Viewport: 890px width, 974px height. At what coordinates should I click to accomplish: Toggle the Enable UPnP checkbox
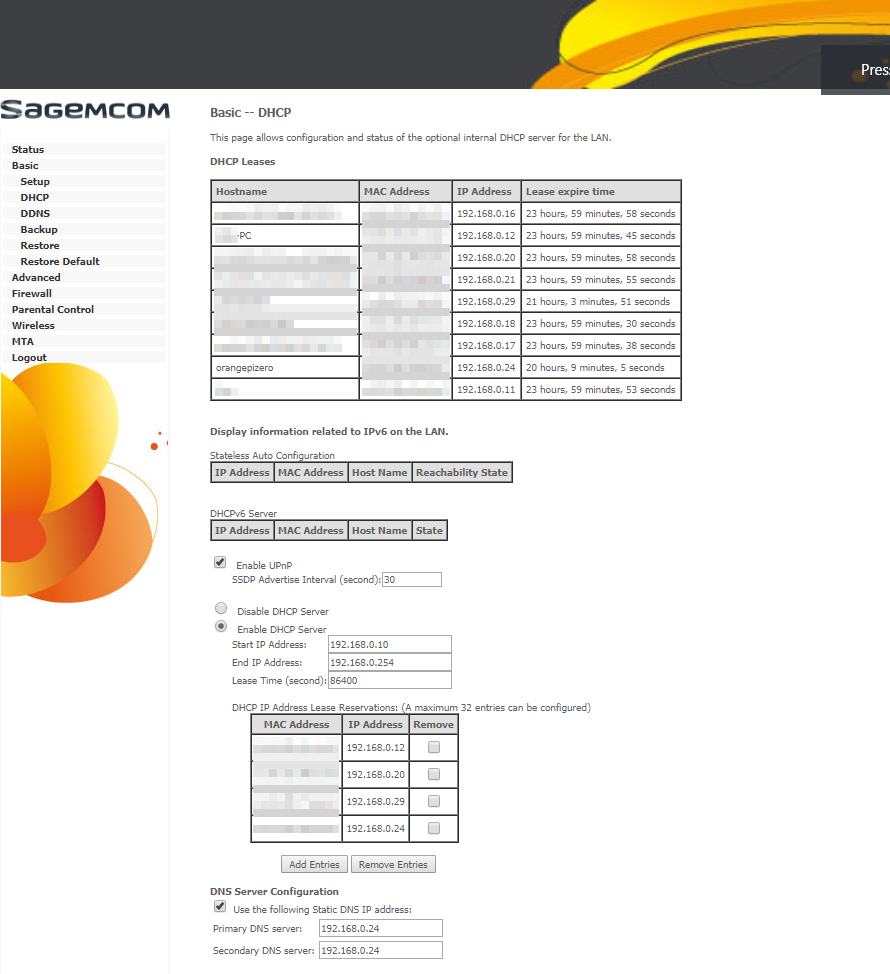coord(220,563)
